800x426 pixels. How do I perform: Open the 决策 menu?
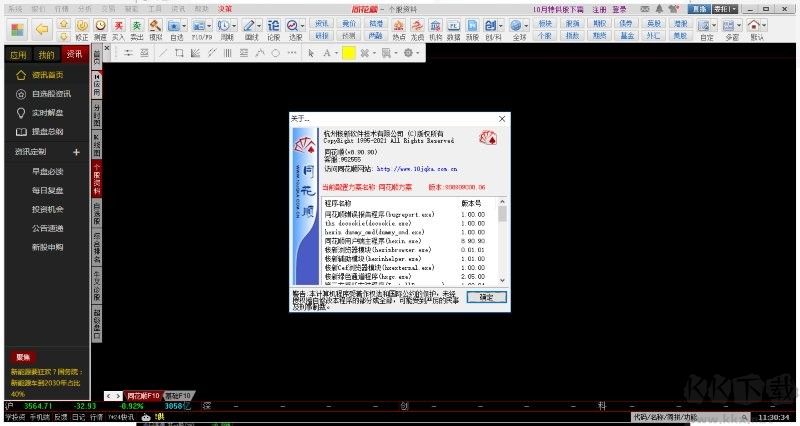(224, 9)
